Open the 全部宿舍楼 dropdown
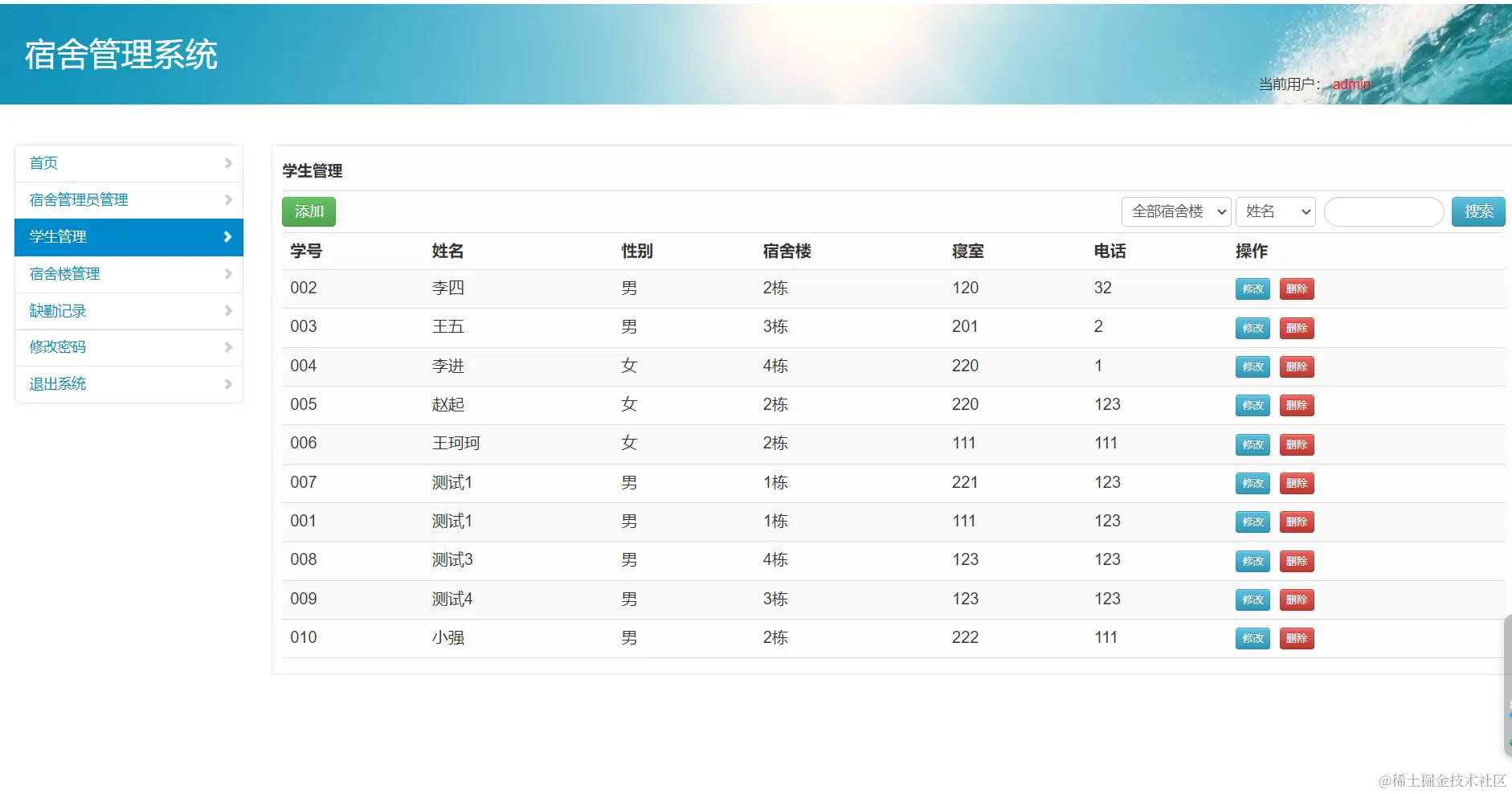This screenshot has width=1512, height=794. [x=1176, y=211]
